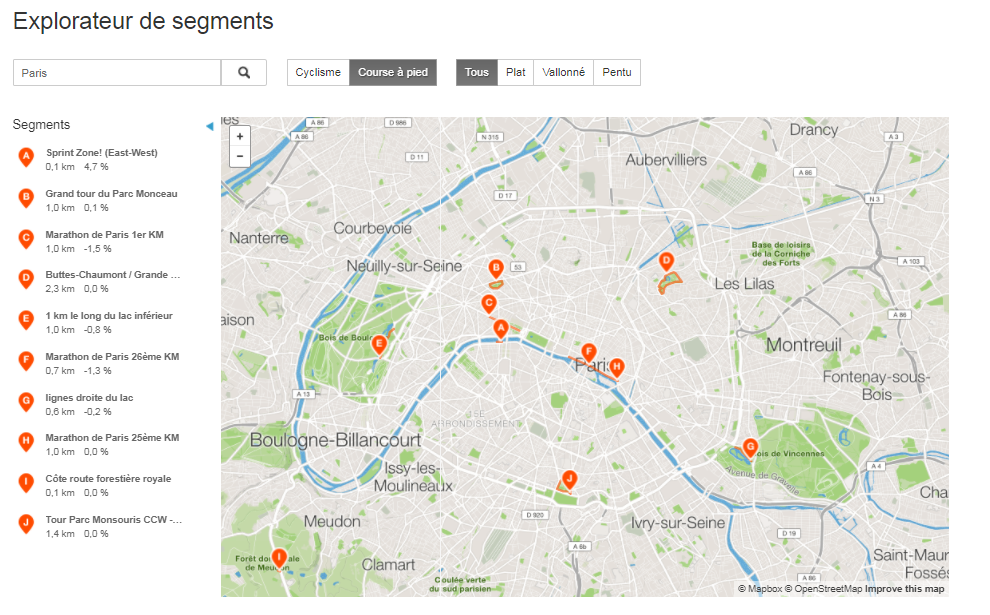Click map pin E in Bois de Boulogne
The height and width of the screenshot is (615, 990).
point(379,345)
